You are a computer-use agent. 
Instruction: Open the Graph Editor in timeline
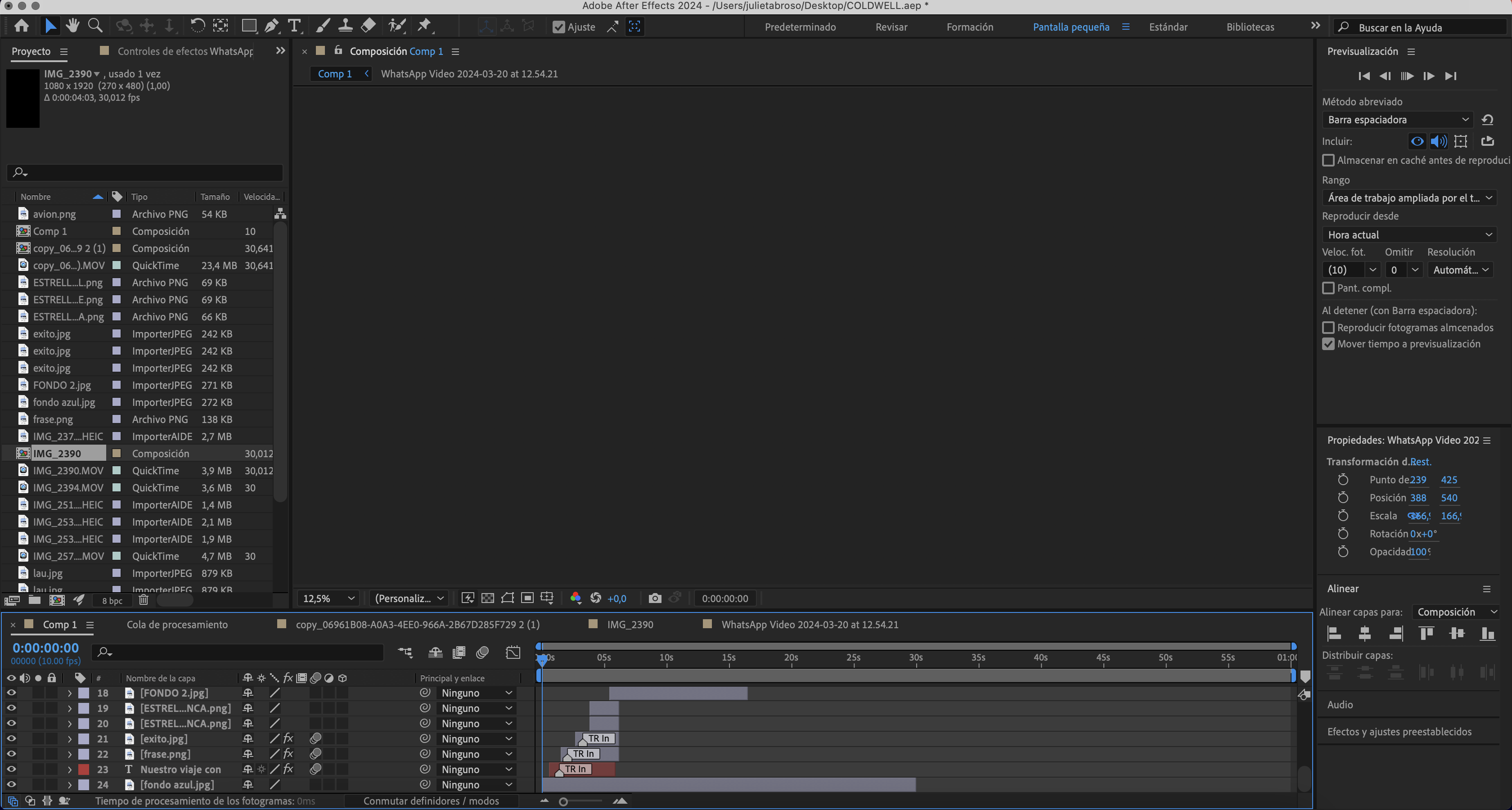tap(513, 652)
